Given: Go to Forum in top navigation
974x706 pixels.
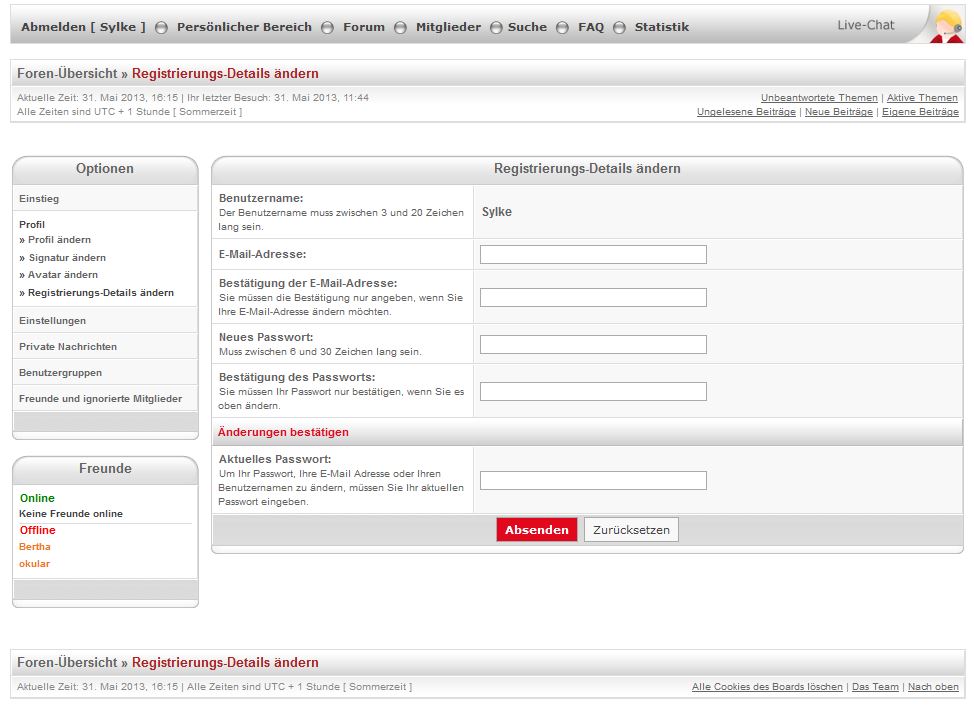Looking at the screenshot, I should [363, 27].
